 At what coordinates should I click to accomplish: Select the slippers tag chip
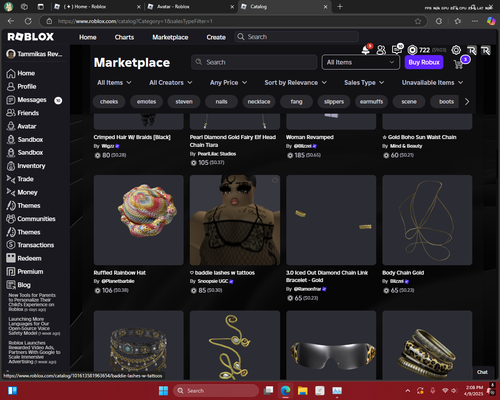tap(334, 102)
